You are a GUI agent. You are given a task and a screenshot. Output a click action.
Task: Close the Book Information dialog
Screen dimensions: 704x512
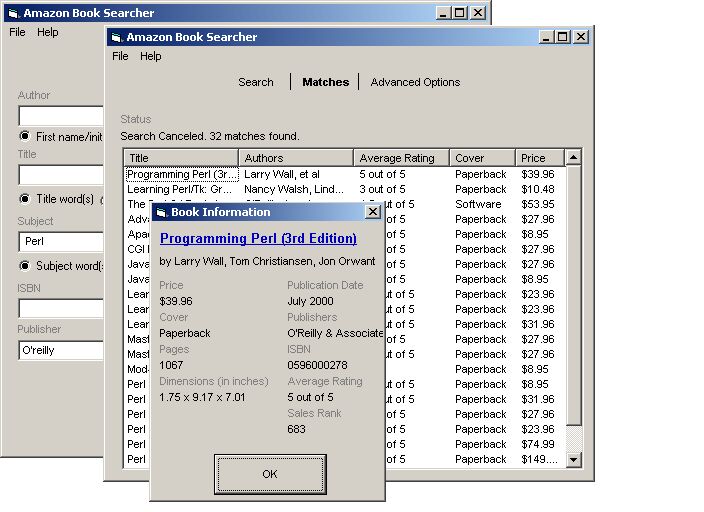[373, 212]
